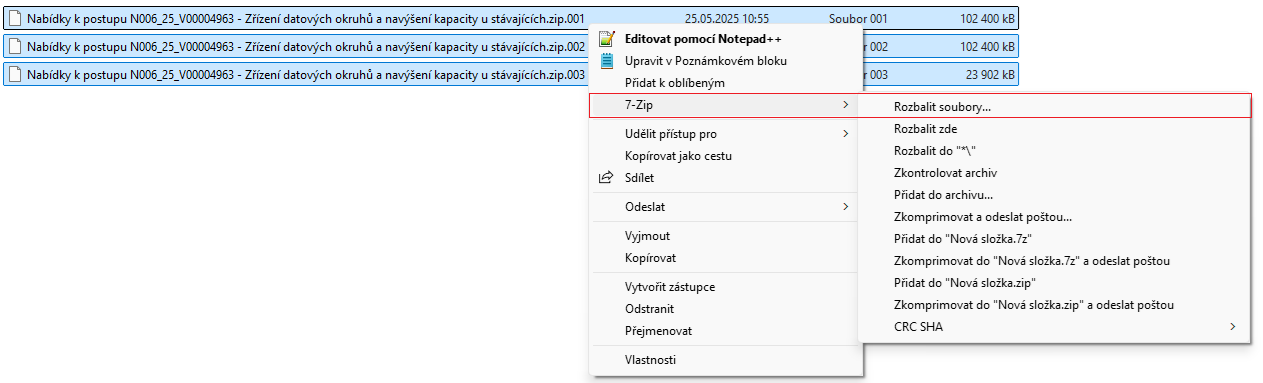Click the Notepad icon beside Upravit v Poznámkovém bloku
The image size is (1263, 383).
click(605, 61)
